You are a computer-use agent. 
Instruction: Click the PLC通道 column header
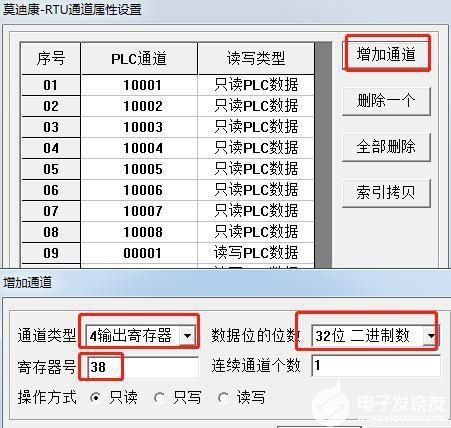pos(139,59)
